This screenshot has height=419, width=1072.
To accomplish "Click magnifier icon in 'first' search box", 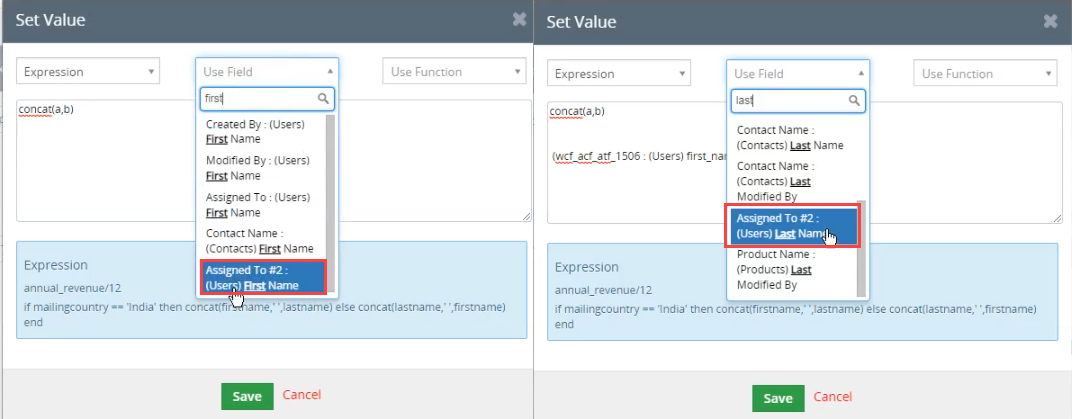I will (323, 99).
